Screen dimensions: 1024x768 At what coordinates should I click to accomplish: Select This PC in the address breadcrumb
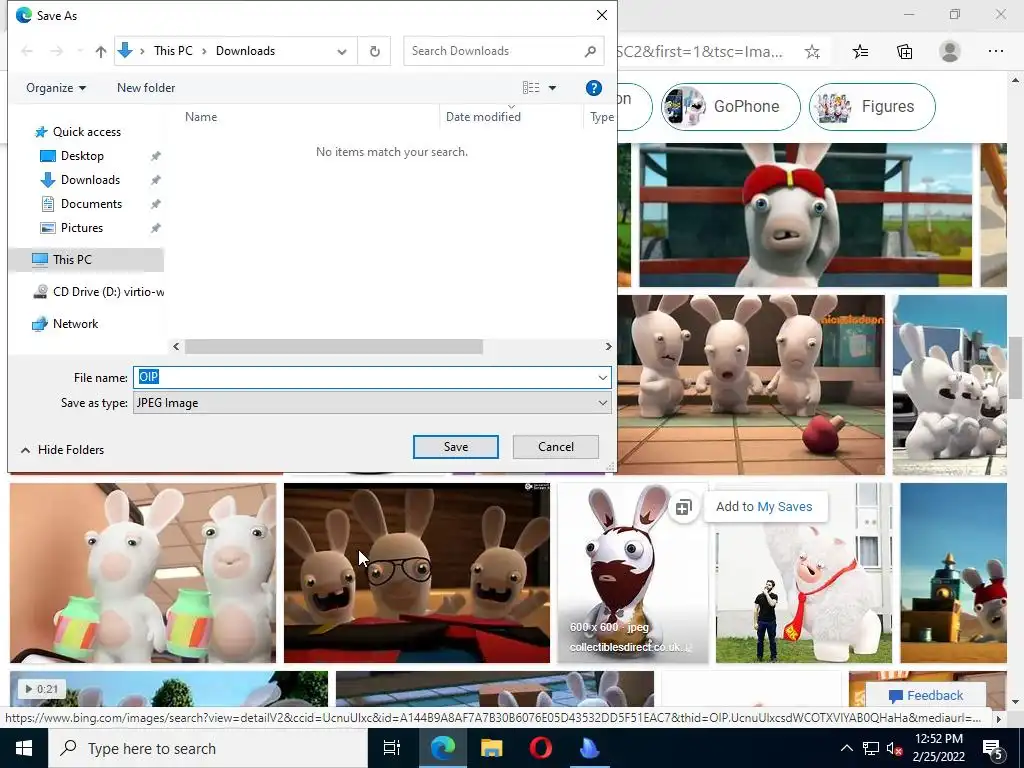173,51
